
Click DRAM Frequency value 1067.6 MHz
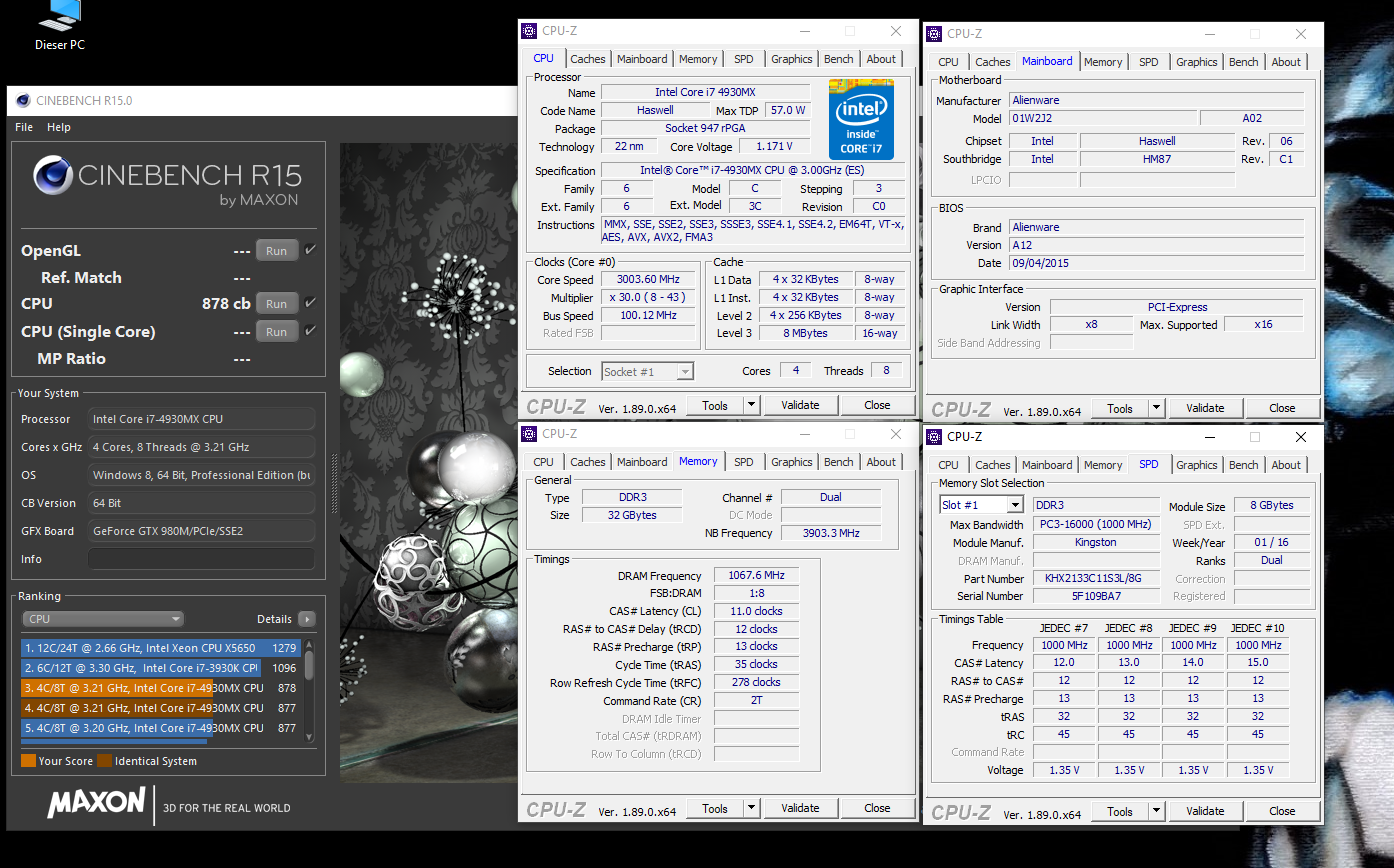coord(756,576)
